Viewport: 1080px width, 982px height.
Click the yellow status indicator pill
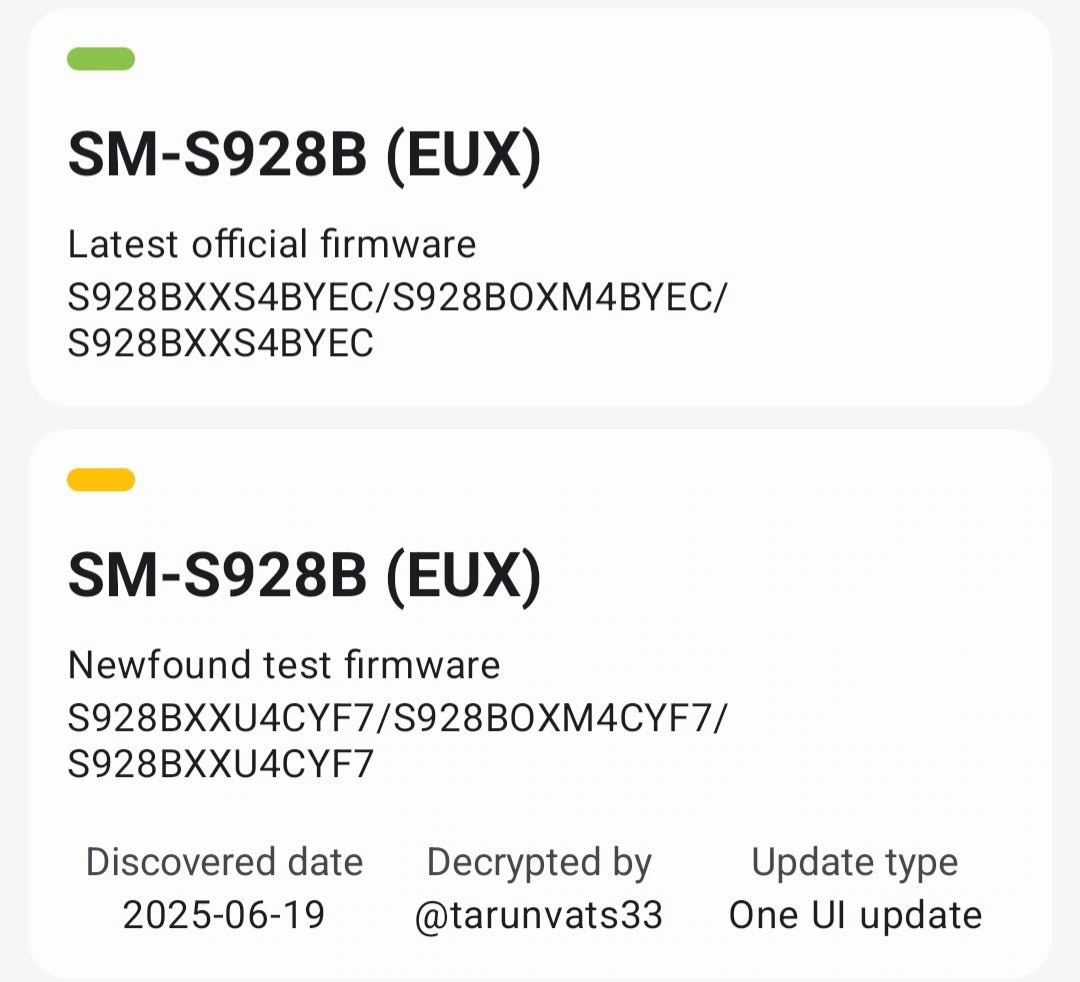[x=101, y=480]
